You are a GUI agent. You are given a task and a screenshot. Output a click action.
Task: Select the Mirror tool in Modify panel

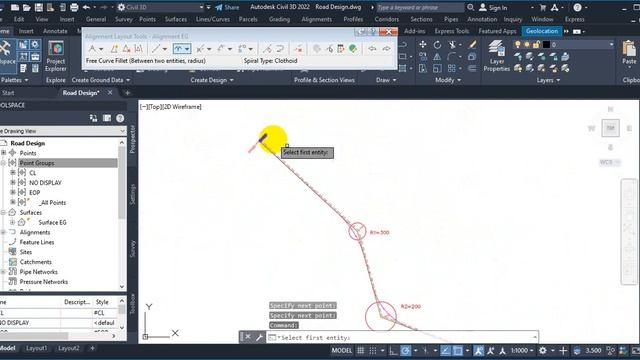click(437, 57)
